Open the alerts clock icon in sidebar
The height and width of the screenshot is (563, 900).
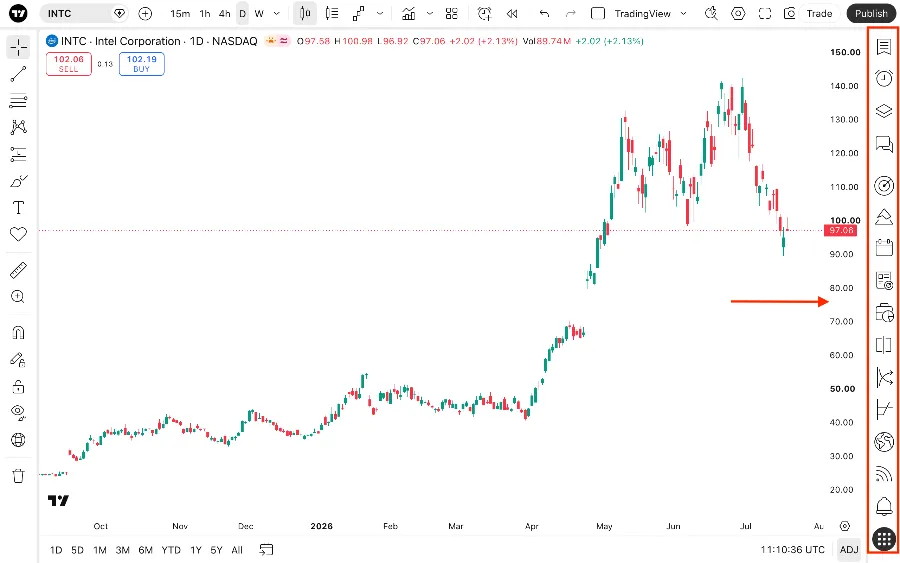(x=884, y=78)
